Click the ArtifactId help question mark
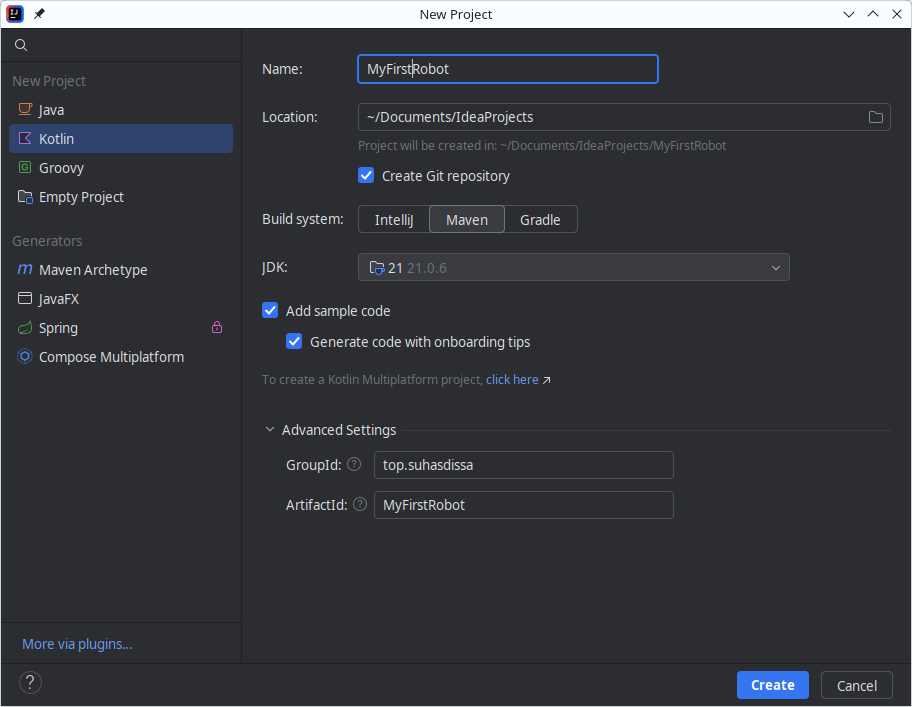 [x=360, y=504]
